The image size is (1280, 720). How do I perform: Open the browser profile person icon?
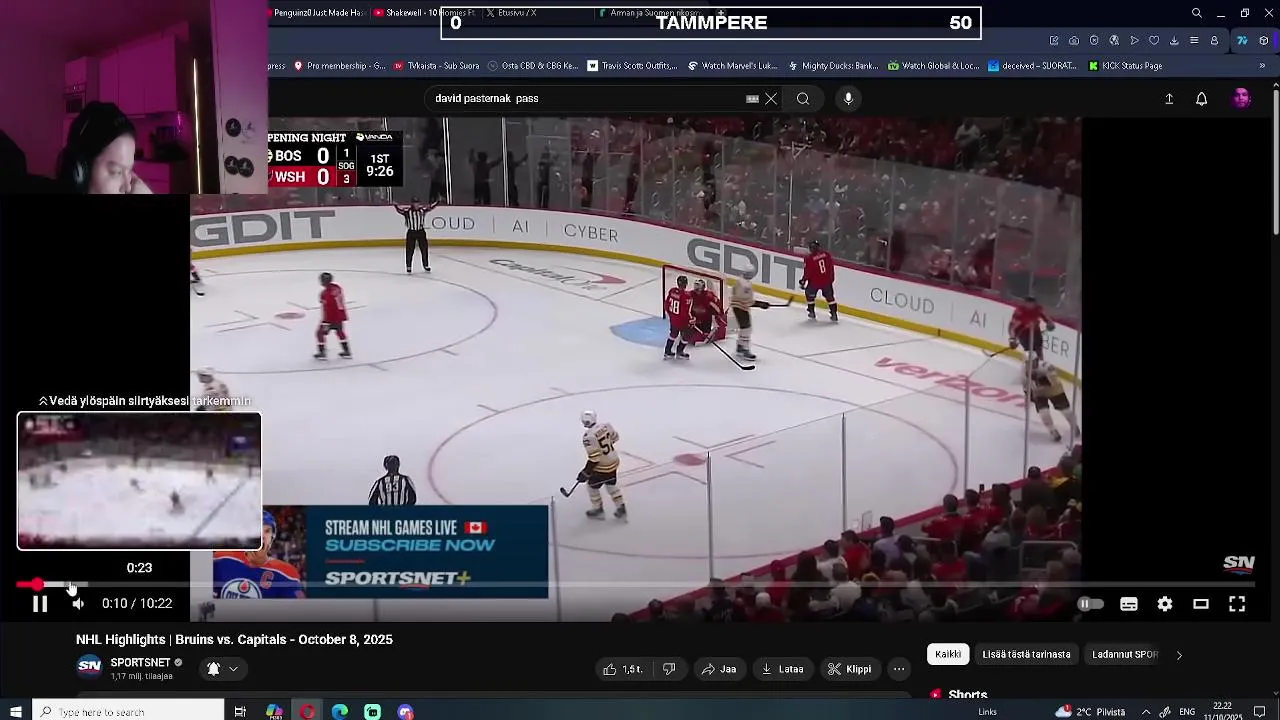(1214, 41)
